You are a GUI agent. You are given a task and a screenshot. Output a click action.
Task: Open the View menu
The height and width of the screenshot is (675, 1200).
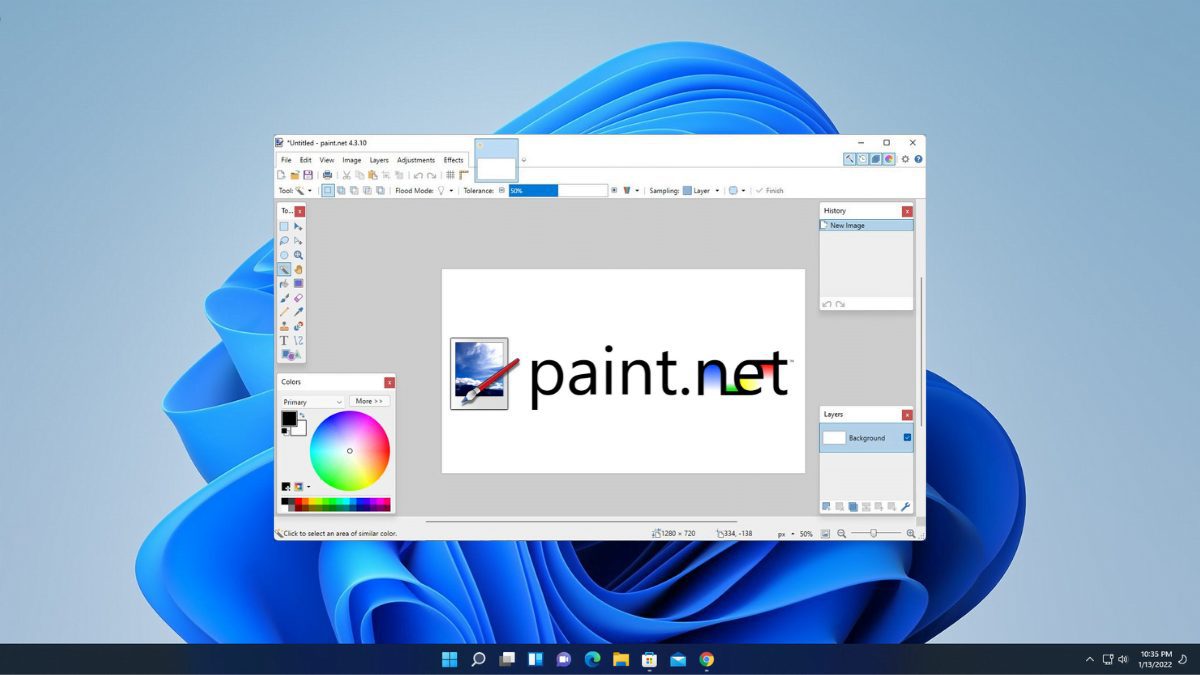click(327, 160)
